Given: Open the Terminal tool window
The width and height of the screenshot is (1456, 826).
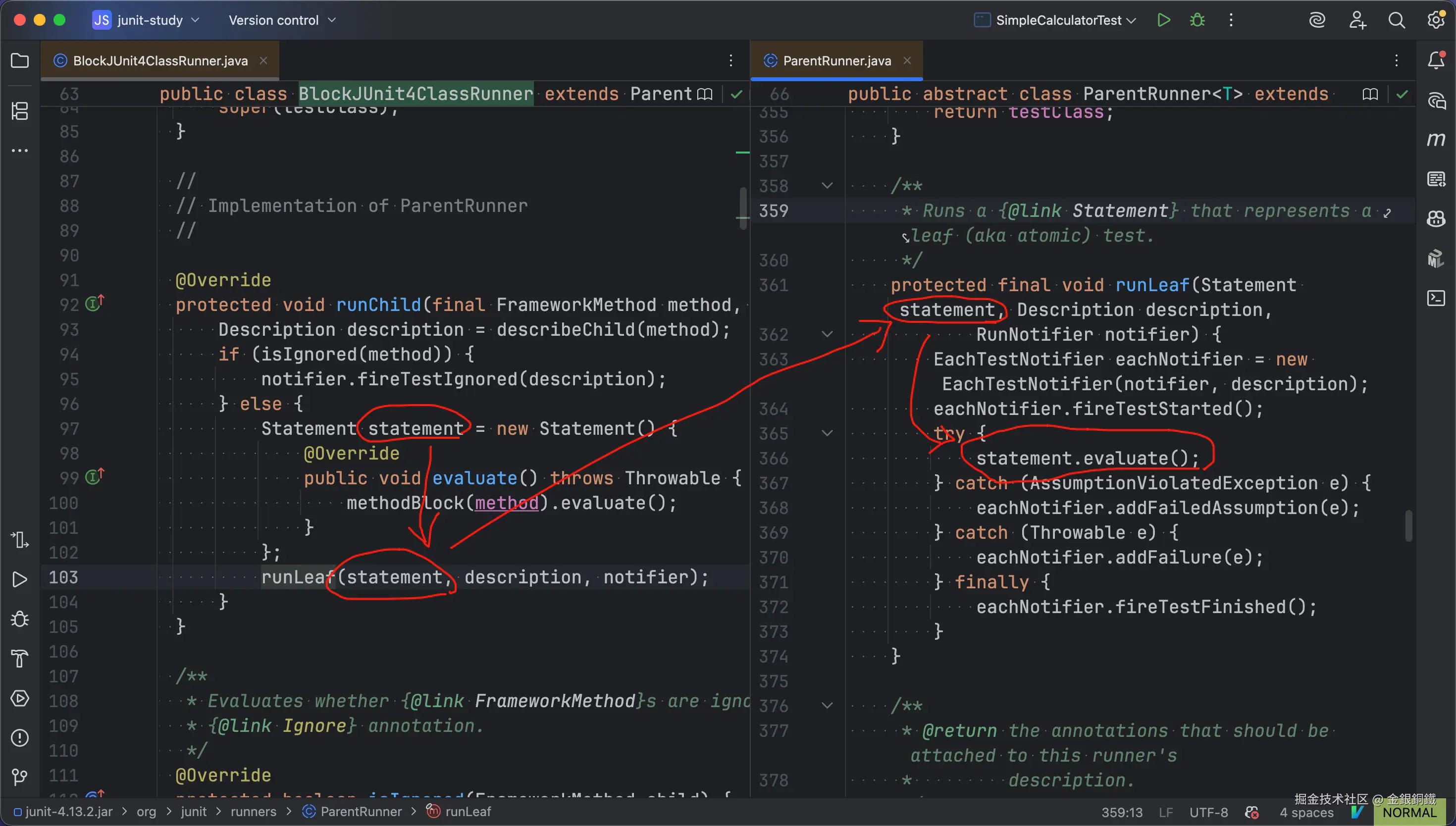Looking at the screenshot, I should [1436, 298].
